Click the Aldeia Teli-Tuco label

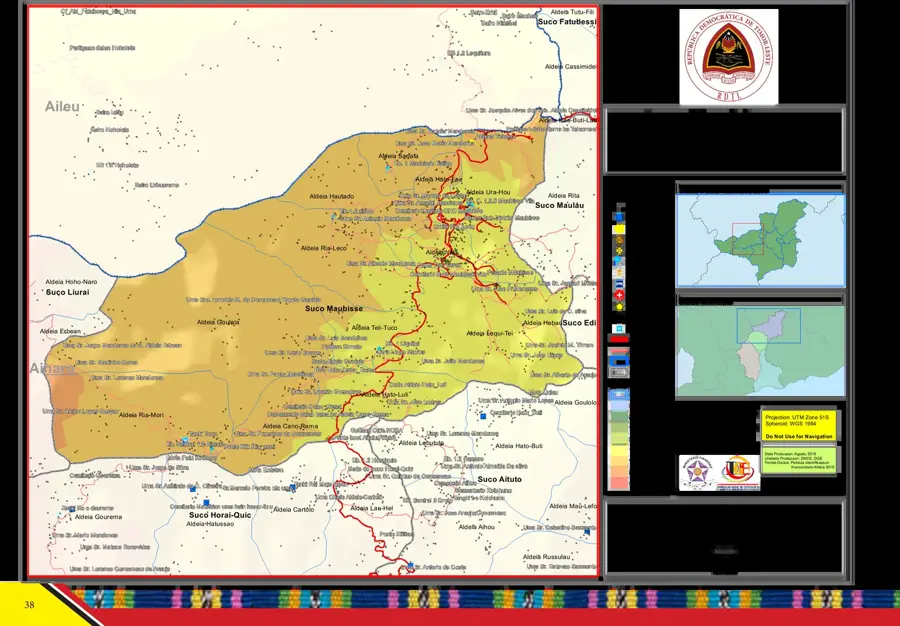tap(374, 328)
